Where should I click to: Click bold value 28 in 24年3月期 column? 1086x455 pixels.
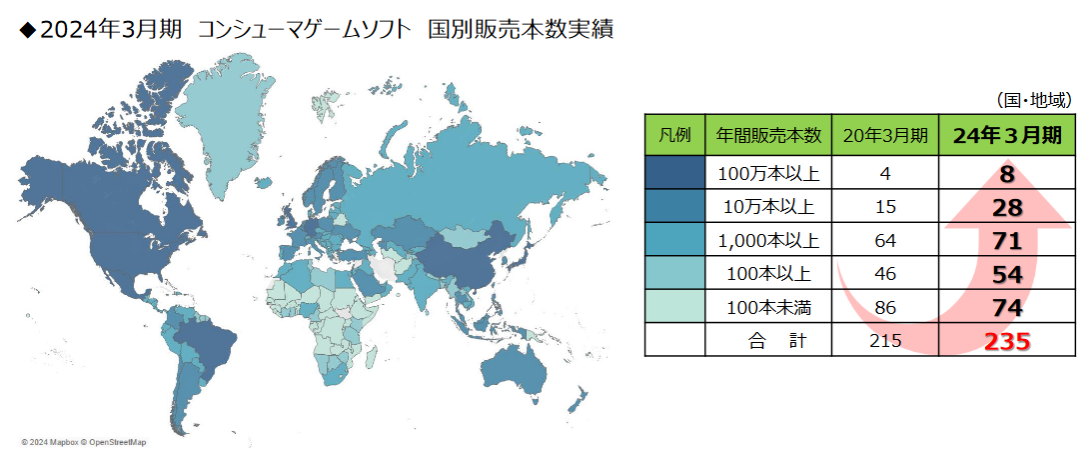tap(1007, 208)
